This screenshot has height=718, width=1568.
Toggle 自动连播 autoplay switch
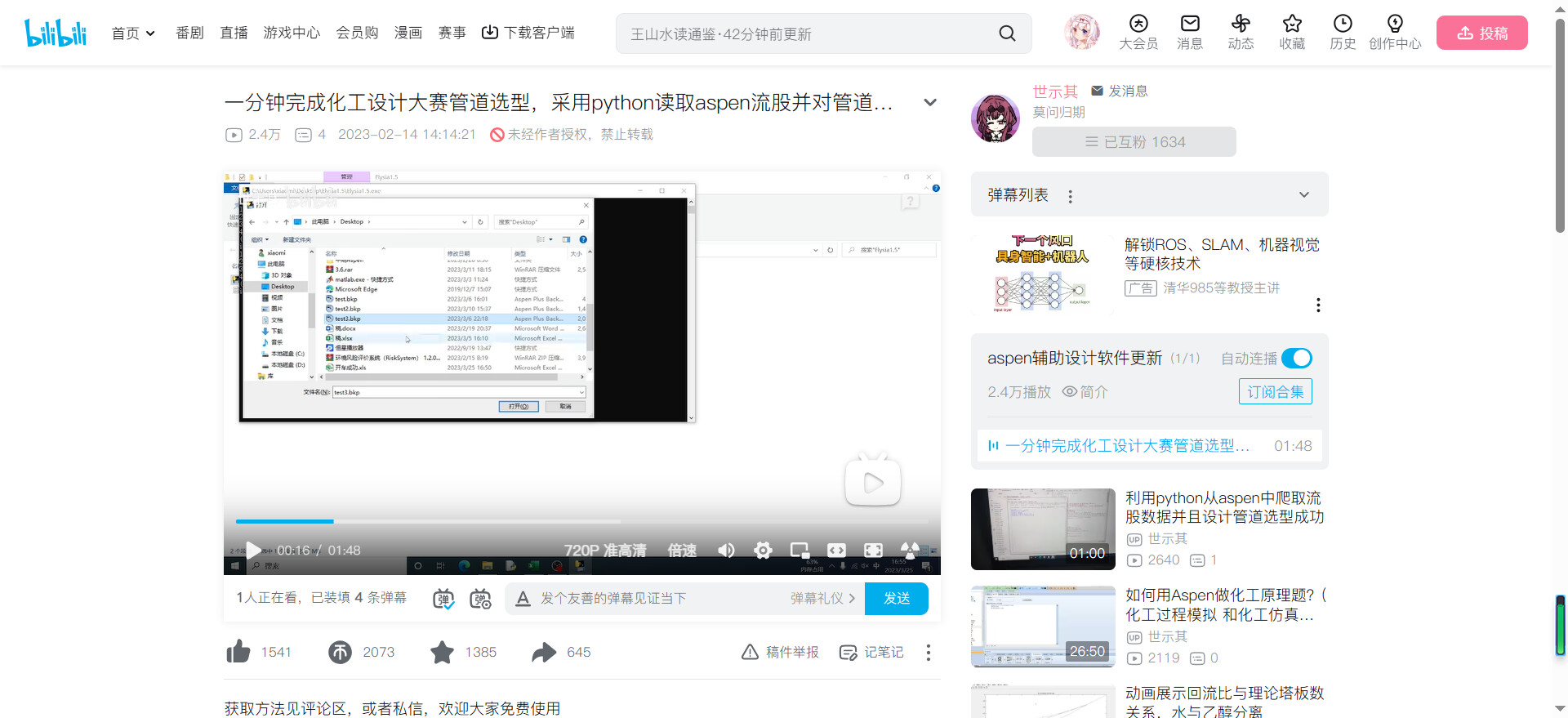coord(1296,359)
